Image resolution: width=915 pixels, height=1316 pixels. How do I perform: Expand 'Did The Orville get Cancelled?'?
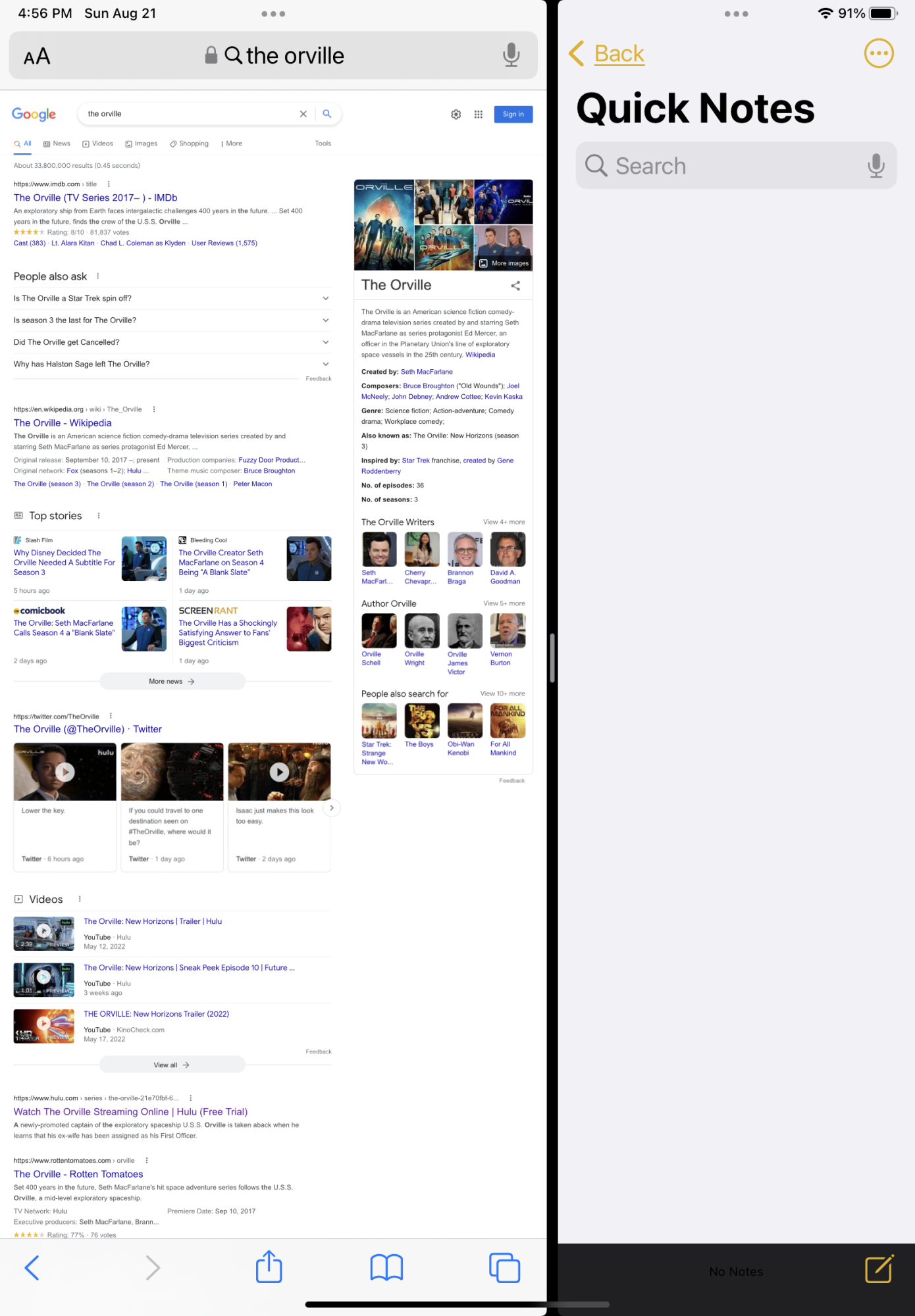172,342
